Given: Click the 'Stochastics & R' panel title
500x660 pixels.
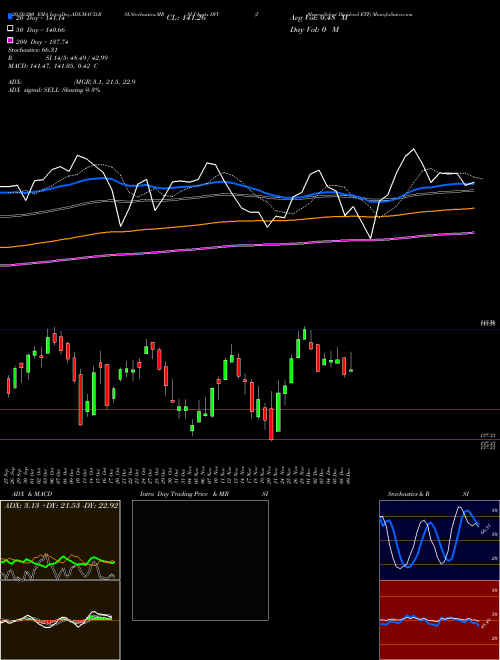Looking at the screenshot, I should [409, 494].
